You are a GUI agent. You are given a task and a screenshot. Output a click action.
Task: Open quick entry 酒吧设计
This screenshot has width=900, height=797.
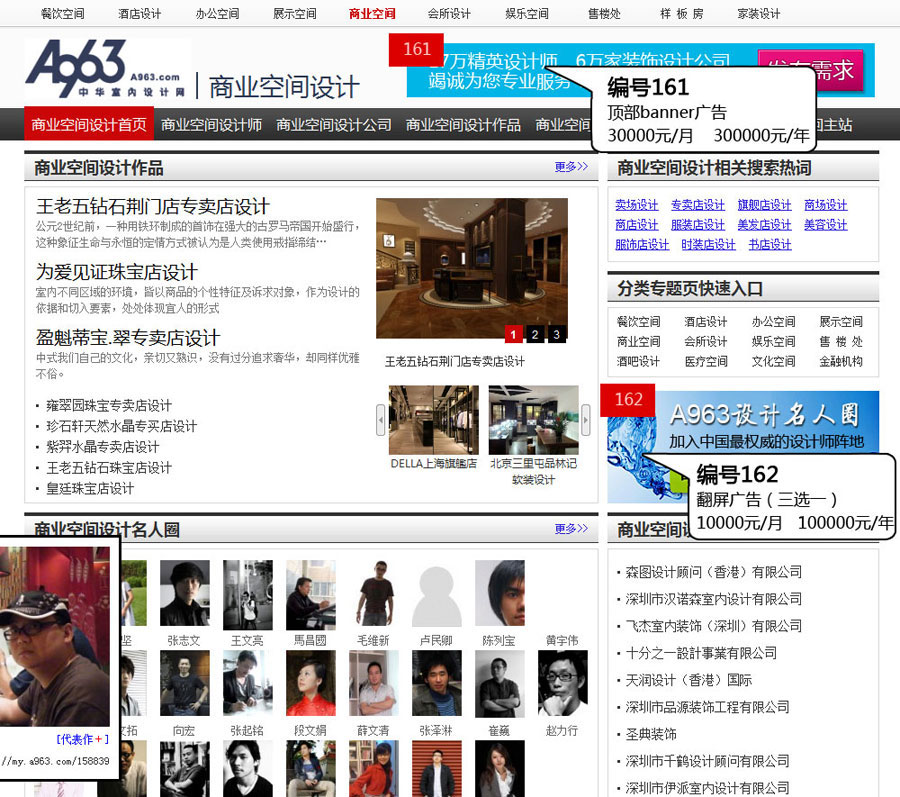(x=638, y=361)
